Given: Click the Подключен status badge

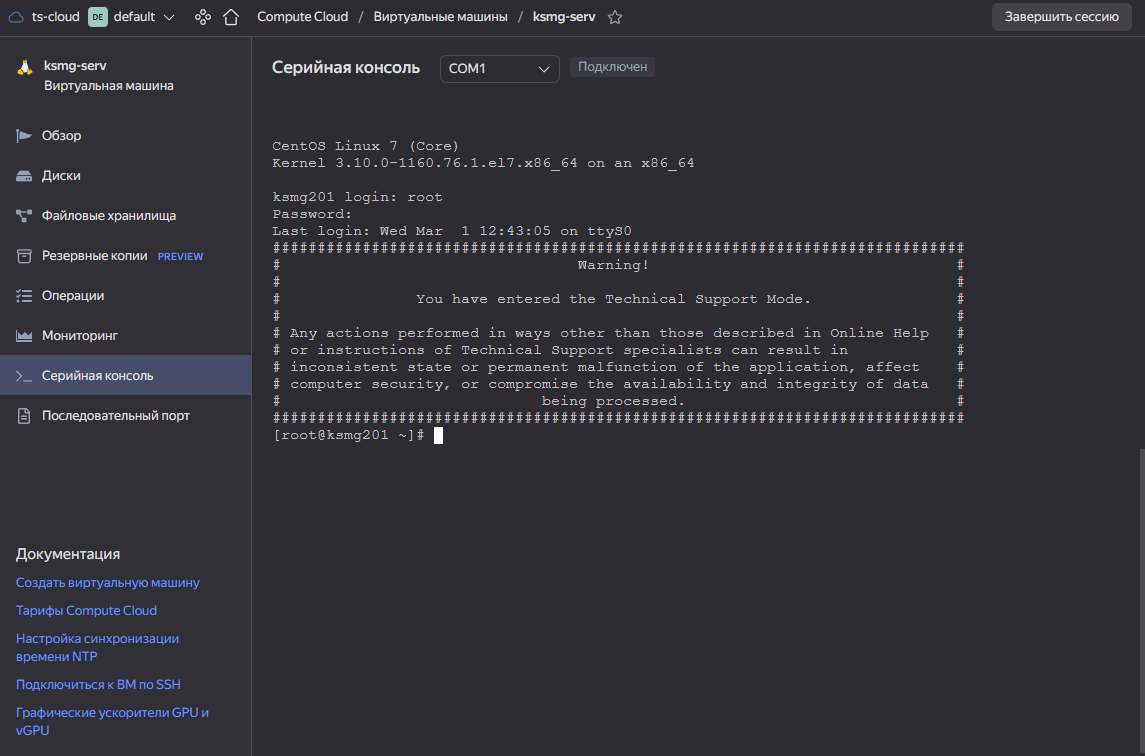Looking at the screenshot, I should 612,66.
